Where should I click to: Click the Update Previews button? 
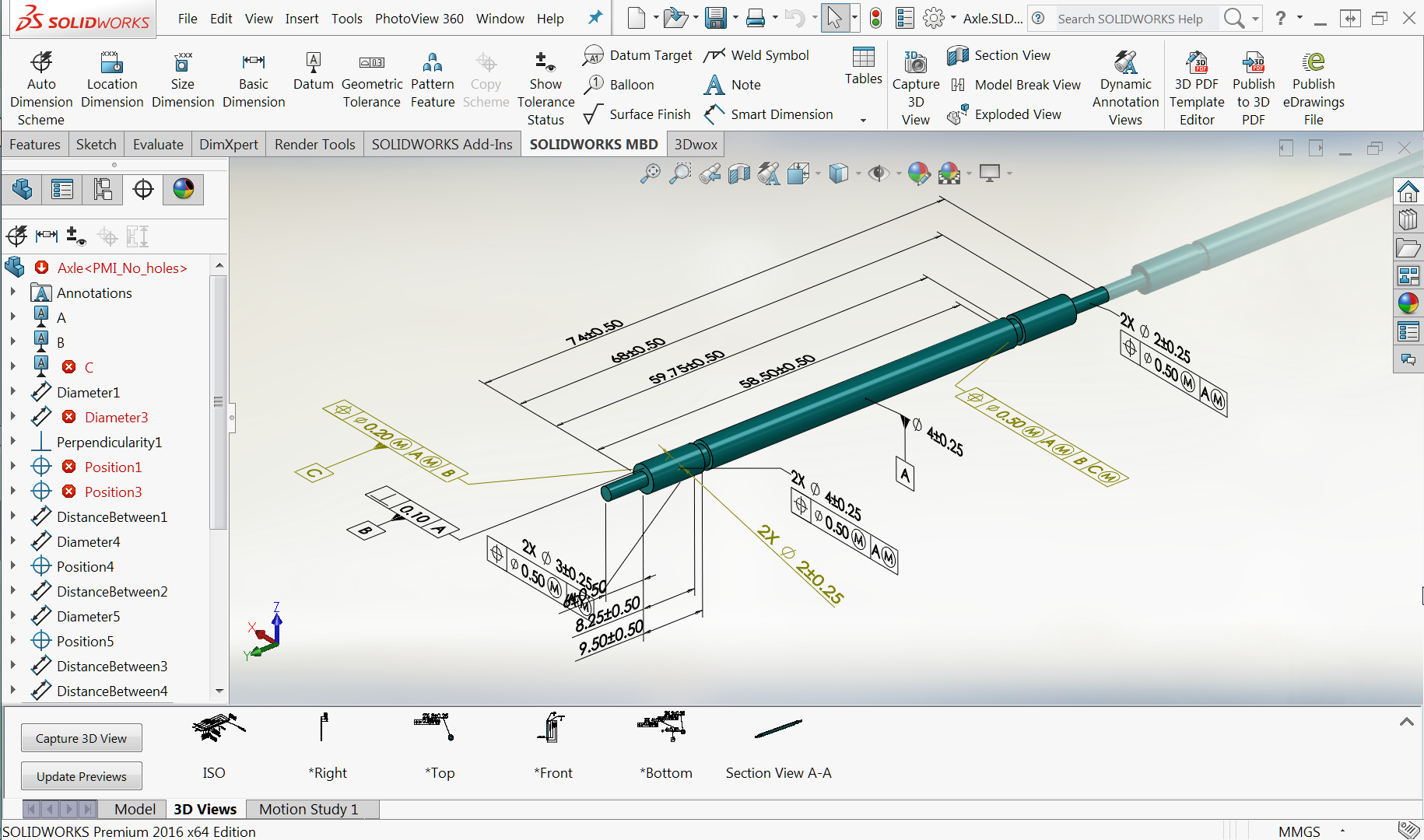[x=81, y=775]
